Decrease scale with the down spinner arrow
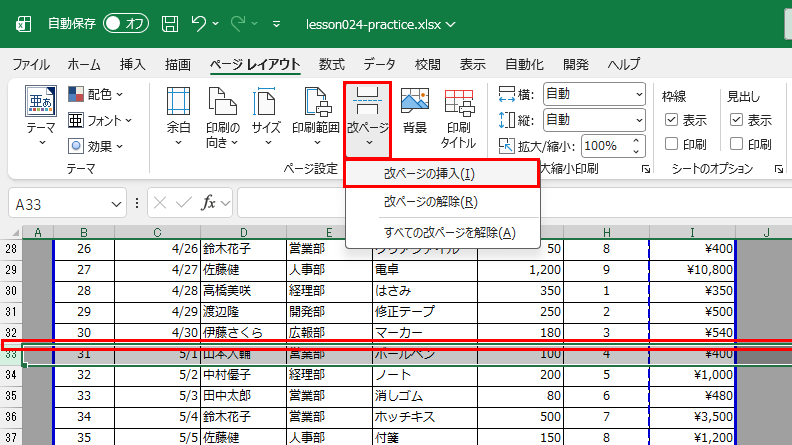 (636, 152)
